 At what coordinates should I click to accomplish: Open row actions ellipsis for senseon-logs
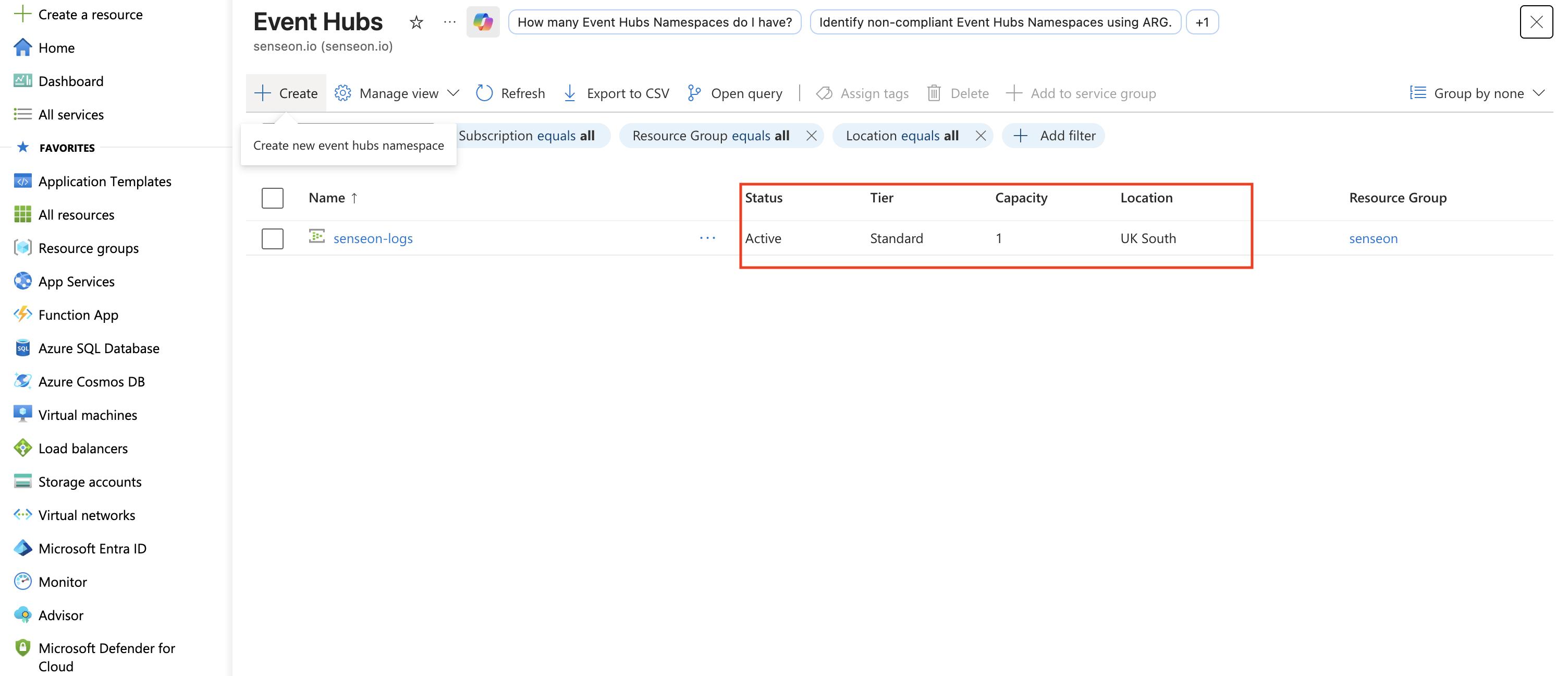pos(707,237)
